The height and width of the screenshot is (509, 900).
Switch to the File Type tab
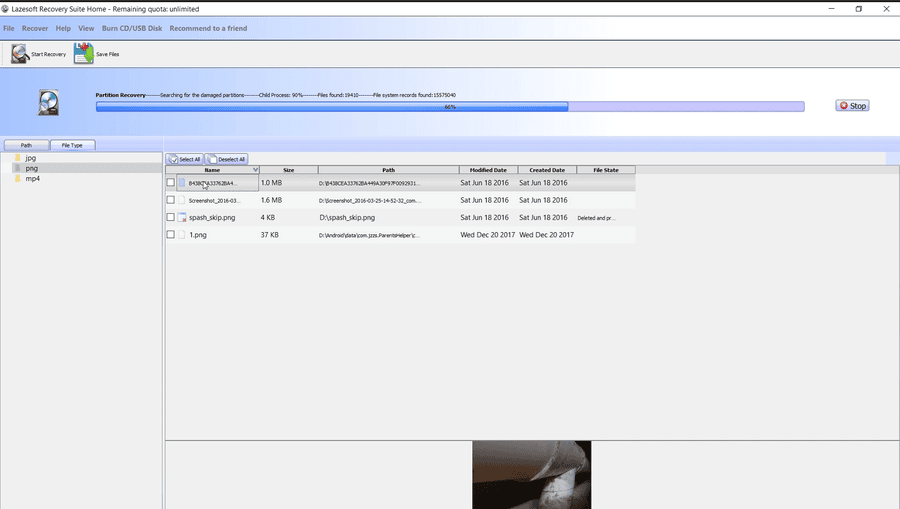pos(72,145)
